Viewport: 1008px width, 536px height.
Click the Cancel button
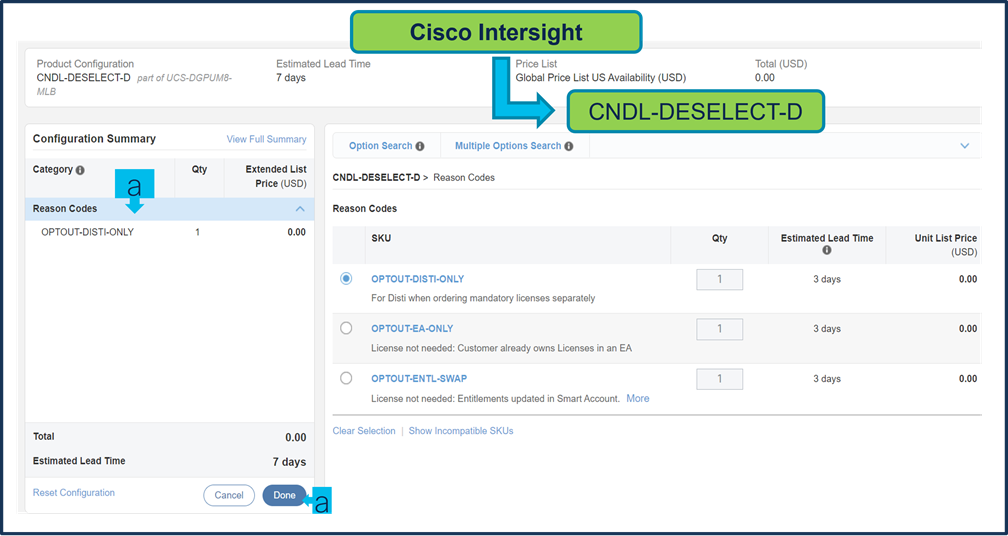pos(229,495)
